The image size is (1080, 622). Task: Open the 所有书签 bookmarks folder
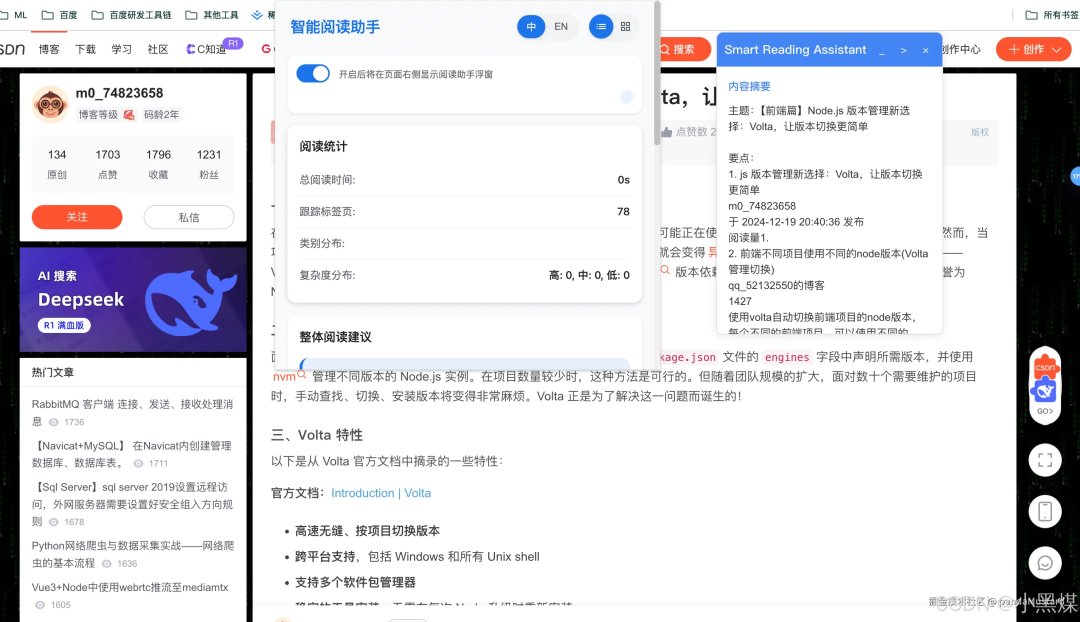(x=1052, y=14)
